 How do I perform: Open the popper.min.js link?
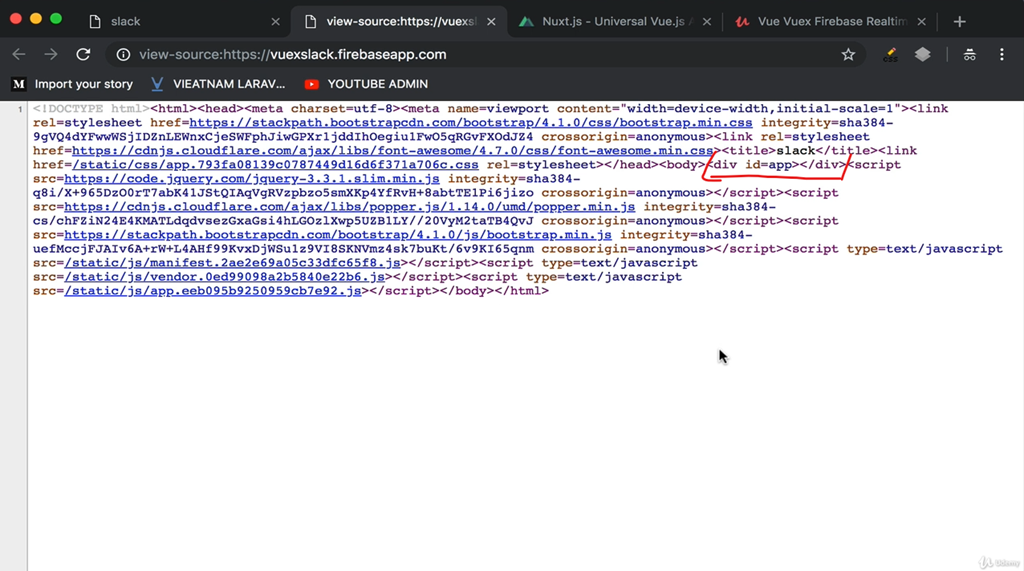click(349, 207)
